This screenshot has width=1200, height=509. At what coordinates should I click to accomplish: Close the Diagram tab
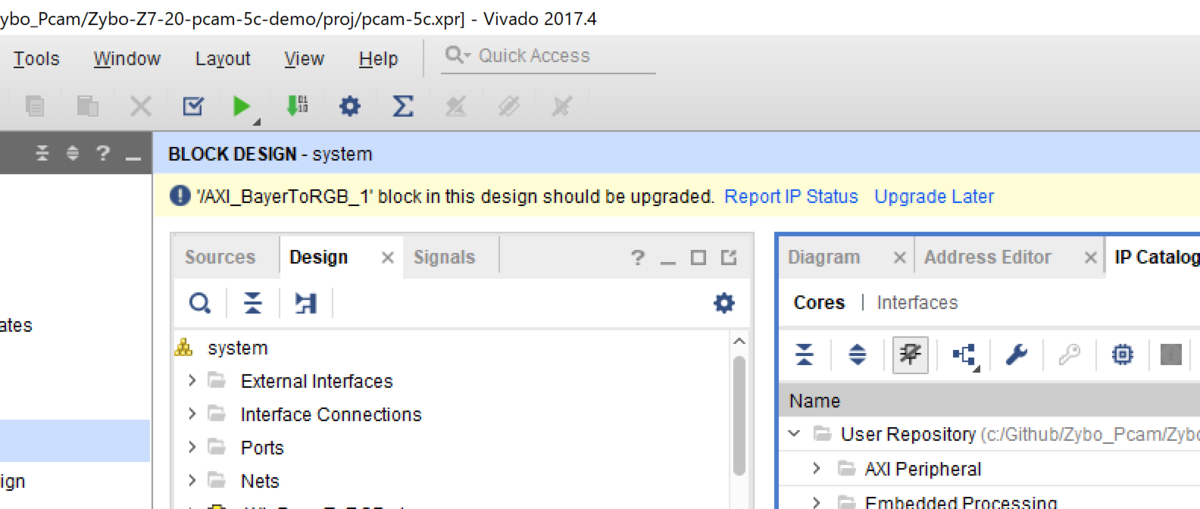click(x=899, y=258)
